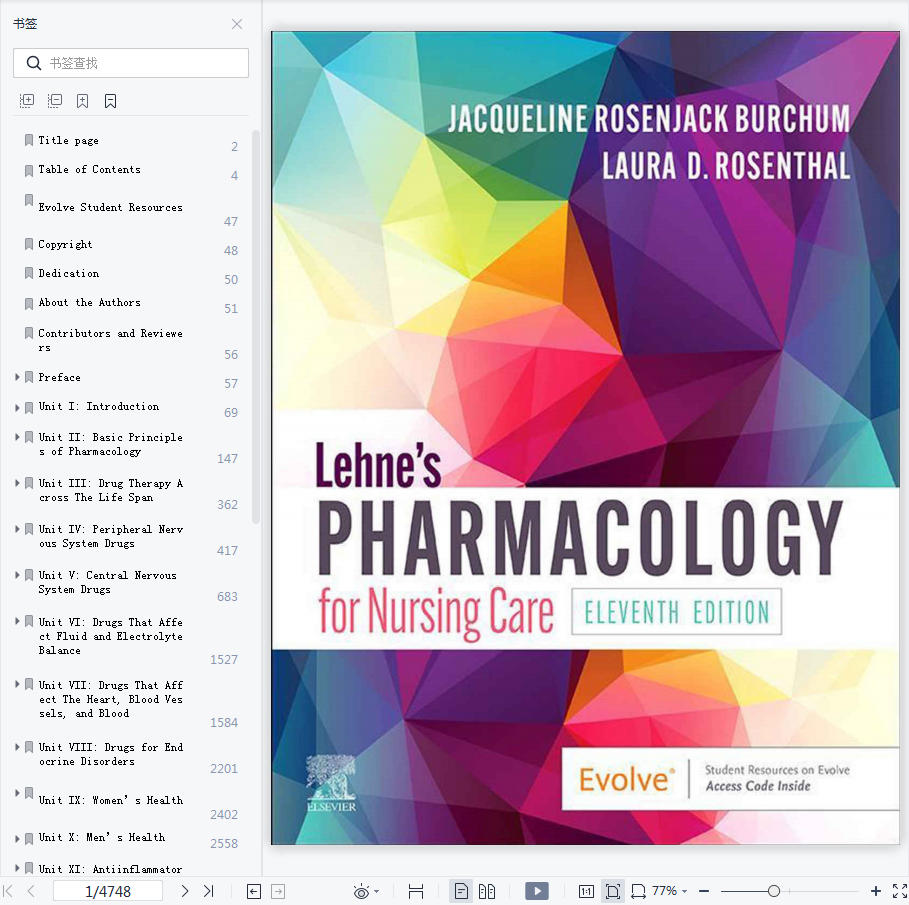Select Unit X: Men's Health bookmark title
The height and width of the screenshot is (905, 909).
point(101,837)
